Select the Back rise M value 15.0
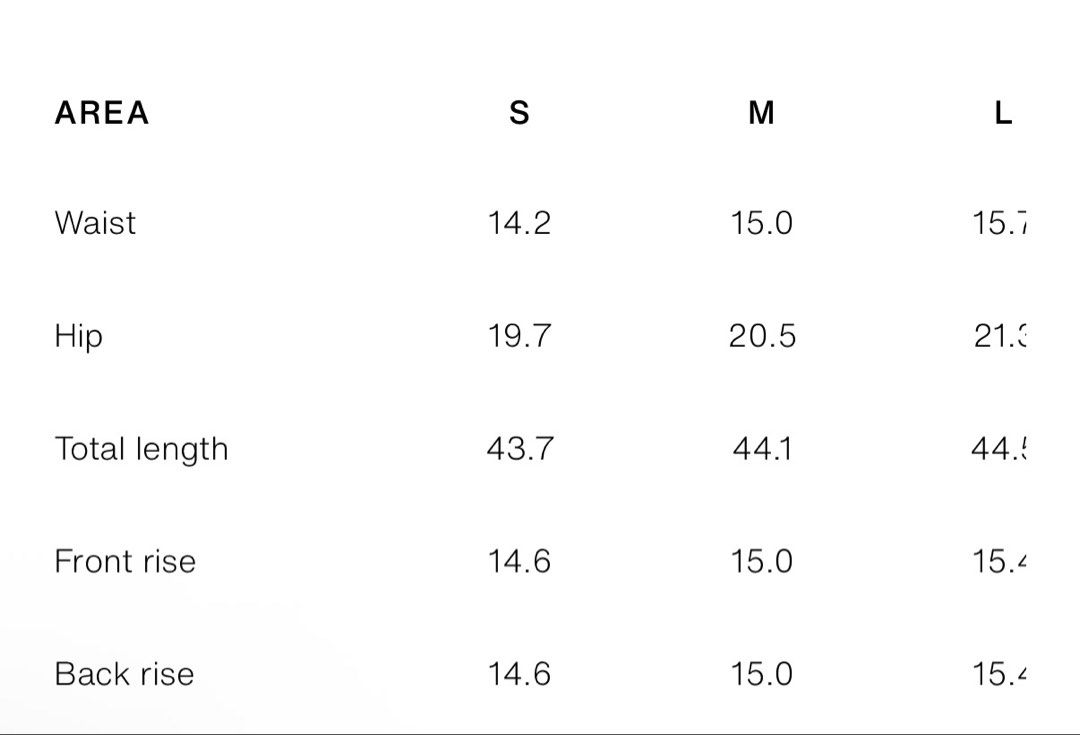This screenshot has width=1080, height=735. 761,674
